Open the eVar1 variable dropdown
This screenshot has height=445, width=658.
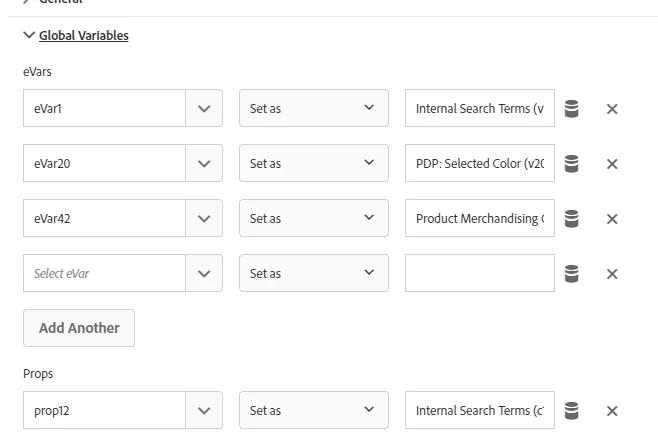(204, 109)
